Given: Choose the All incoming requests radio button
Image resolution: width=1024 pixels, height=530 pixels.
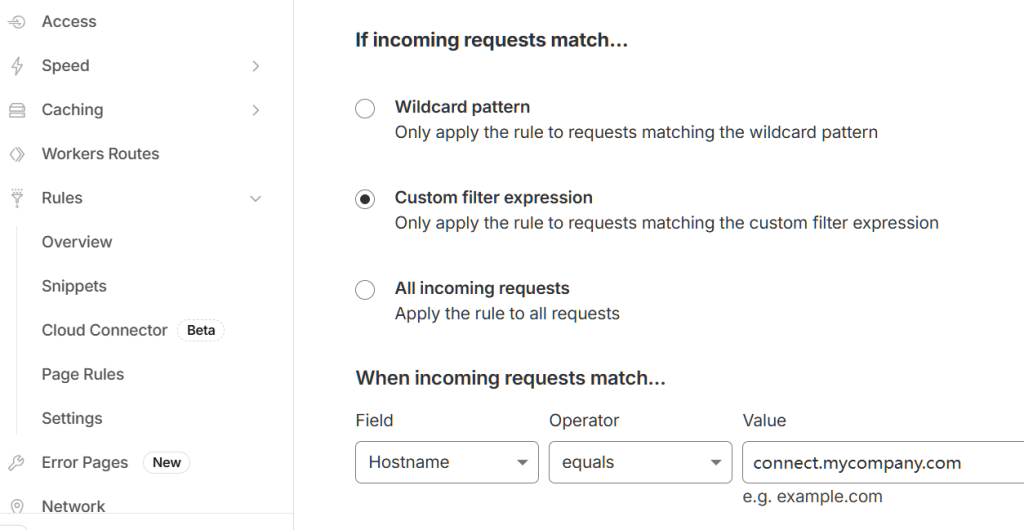Looking at the screenshot, I should (365, 290).
